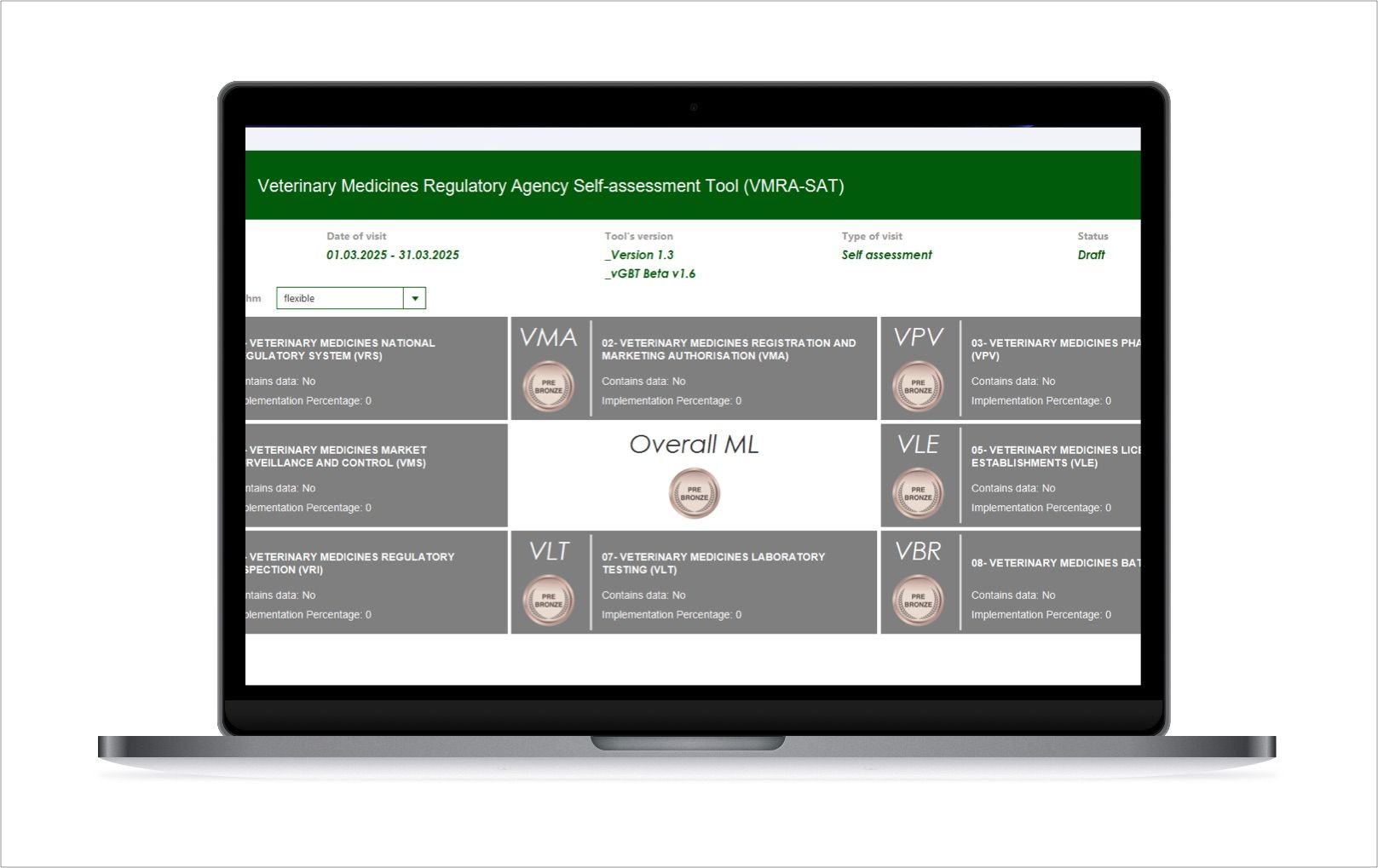Click the VMRA-SAT title in green header

tap(551, 186)
